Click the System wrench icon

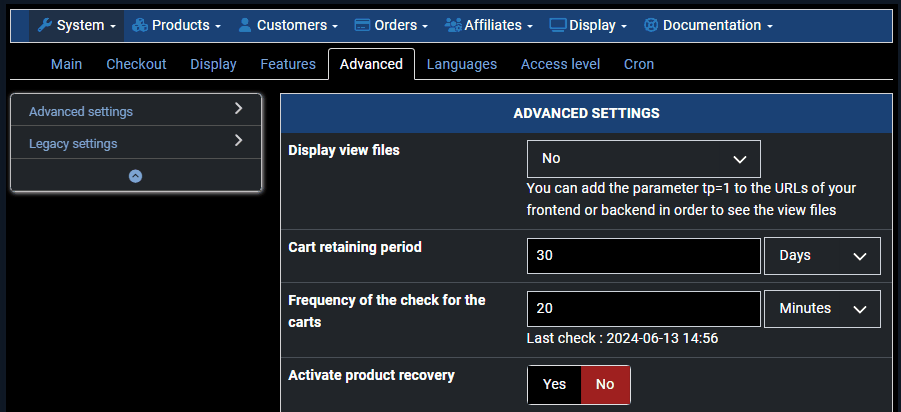[45, 25]
